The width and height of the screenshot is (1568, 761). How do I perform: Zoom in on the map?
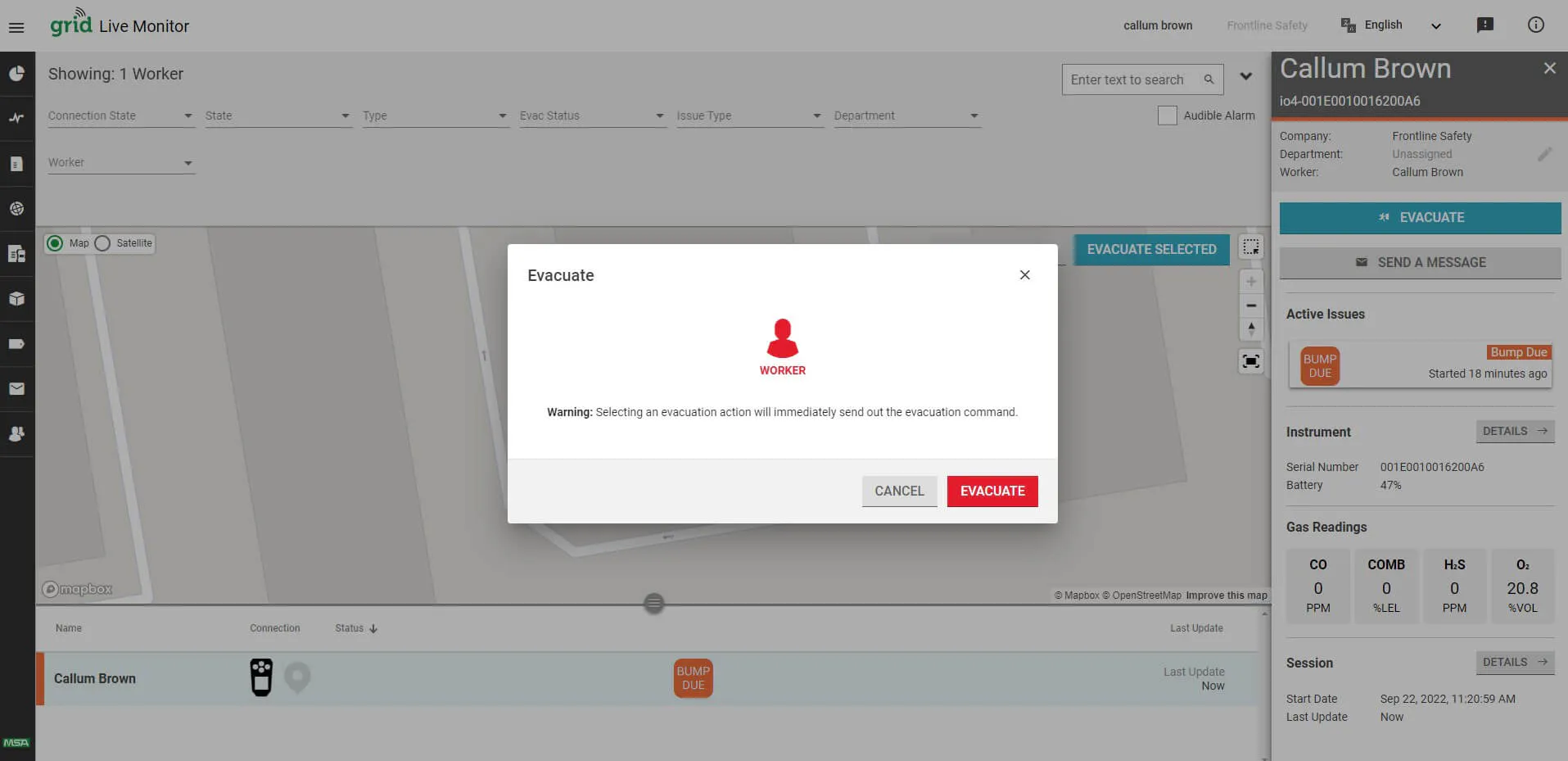[x=1250, y=282]
